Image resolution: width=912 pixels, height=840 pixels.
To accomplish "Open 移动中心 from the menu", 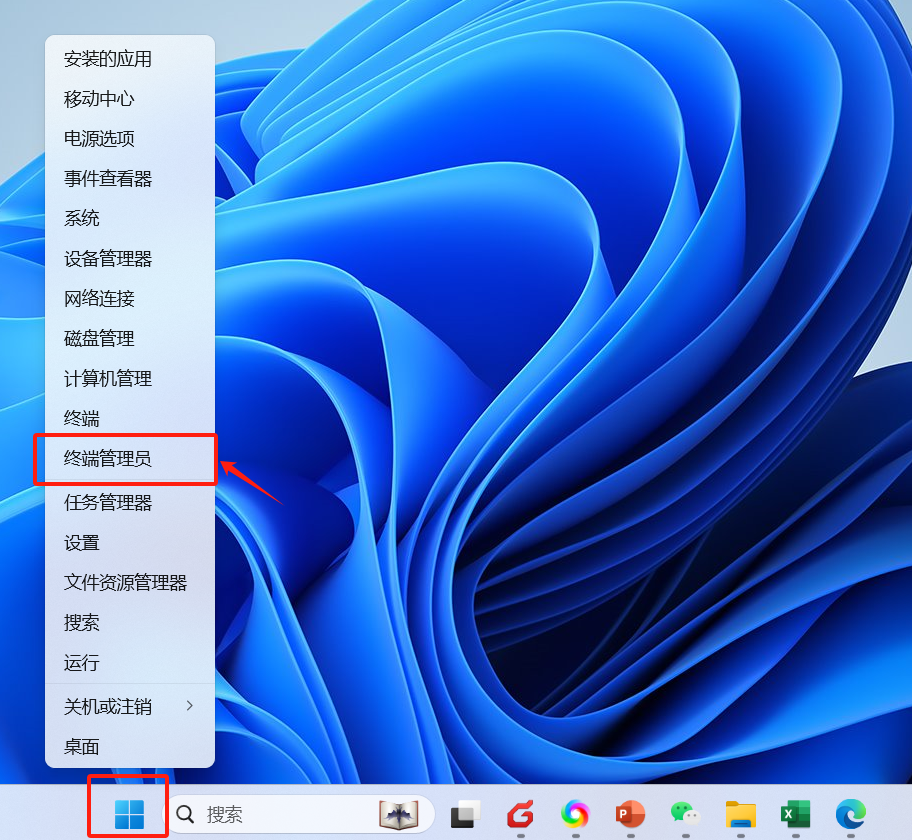I will point(130,99).
